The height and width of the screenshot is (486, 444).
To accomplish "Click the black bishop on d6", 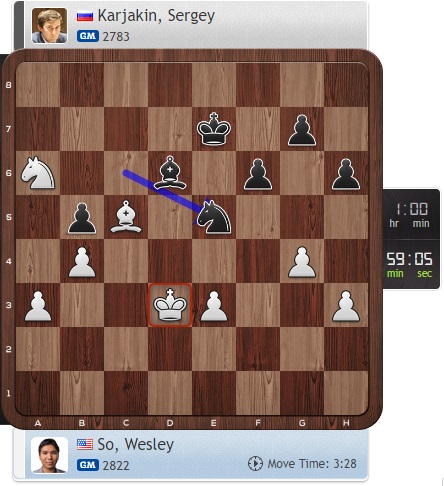I will 170,173.
